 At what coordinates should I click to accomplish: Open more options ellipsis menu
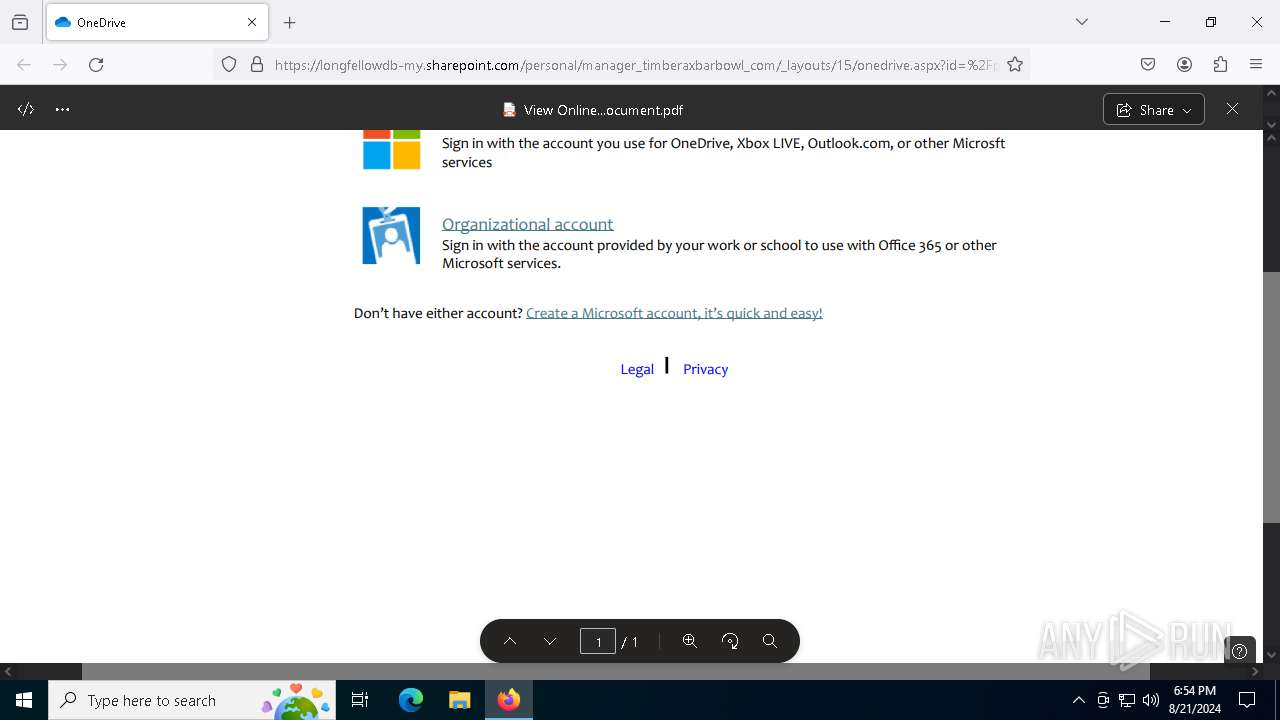coord(62,109)
